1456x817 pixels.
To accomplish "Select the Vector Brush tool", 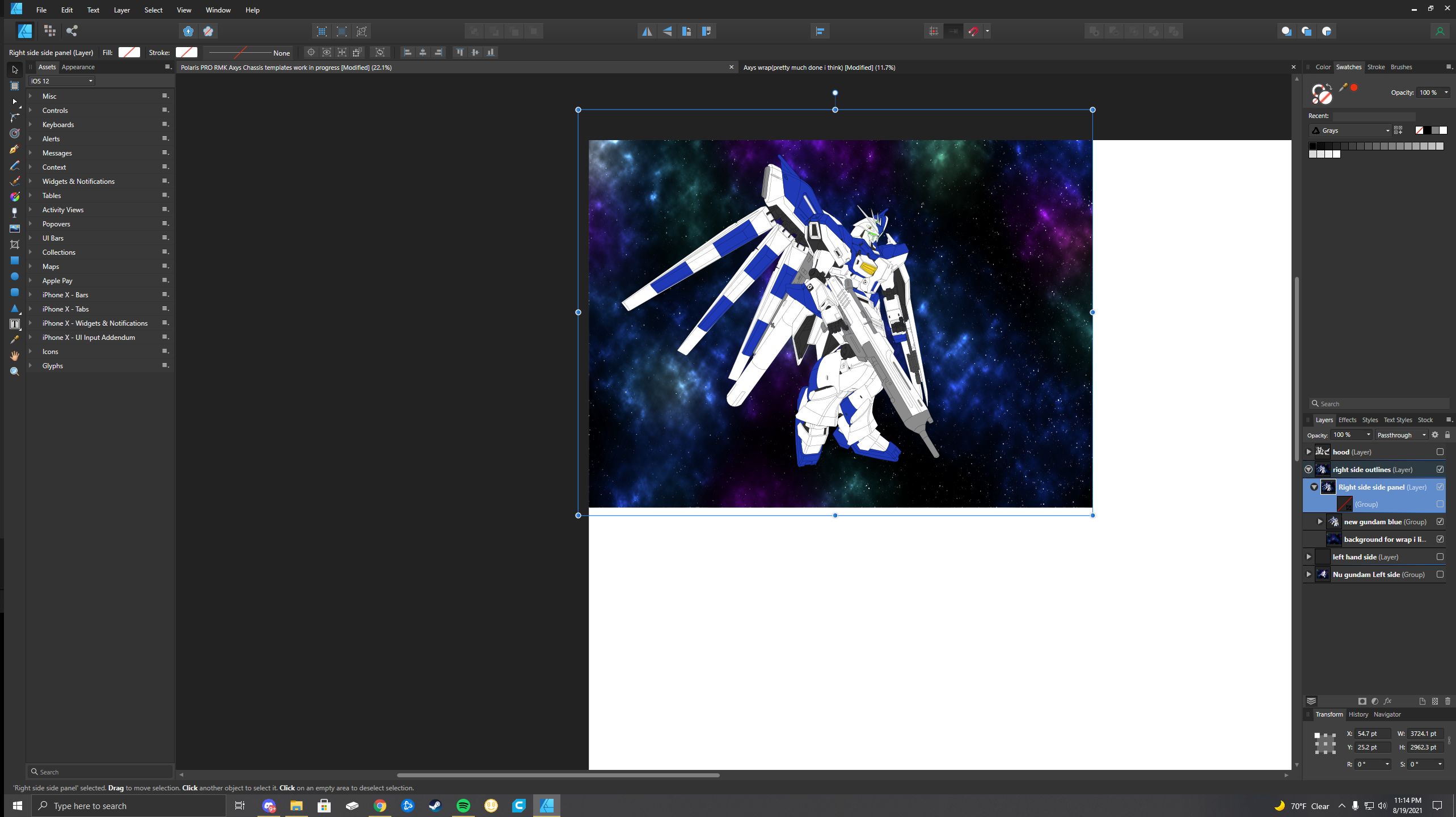I will click(15, 181).
